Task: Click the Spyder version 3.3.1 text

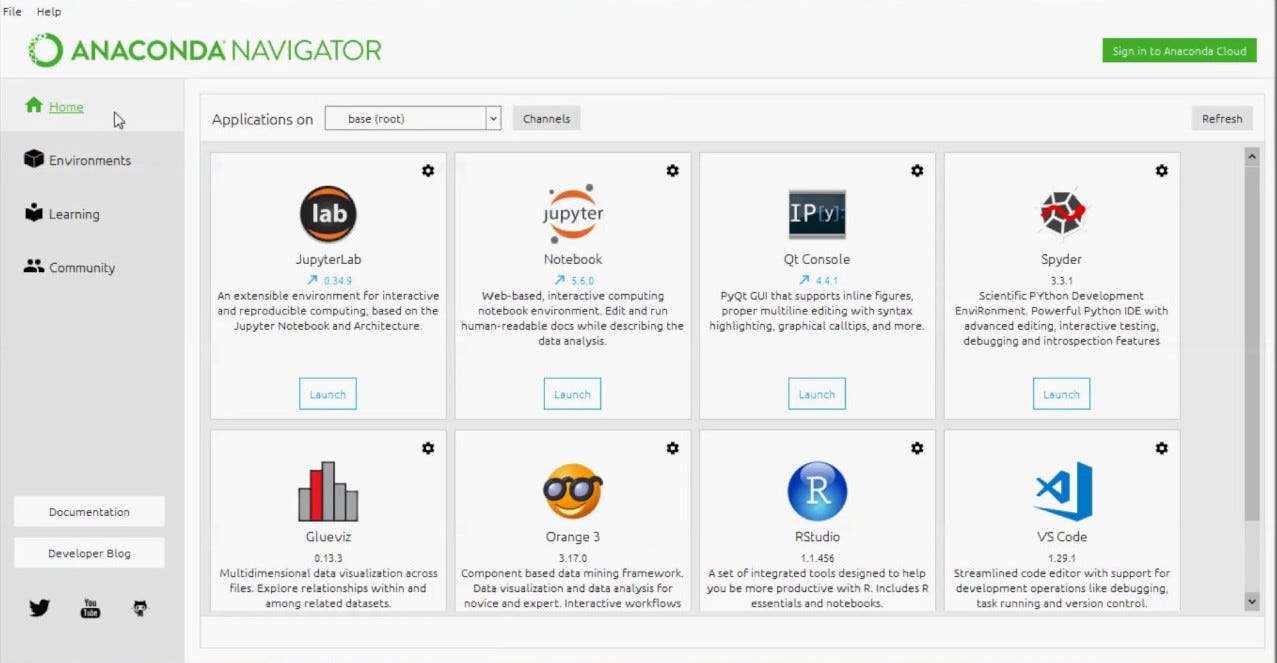Action: coord(1062,281)
